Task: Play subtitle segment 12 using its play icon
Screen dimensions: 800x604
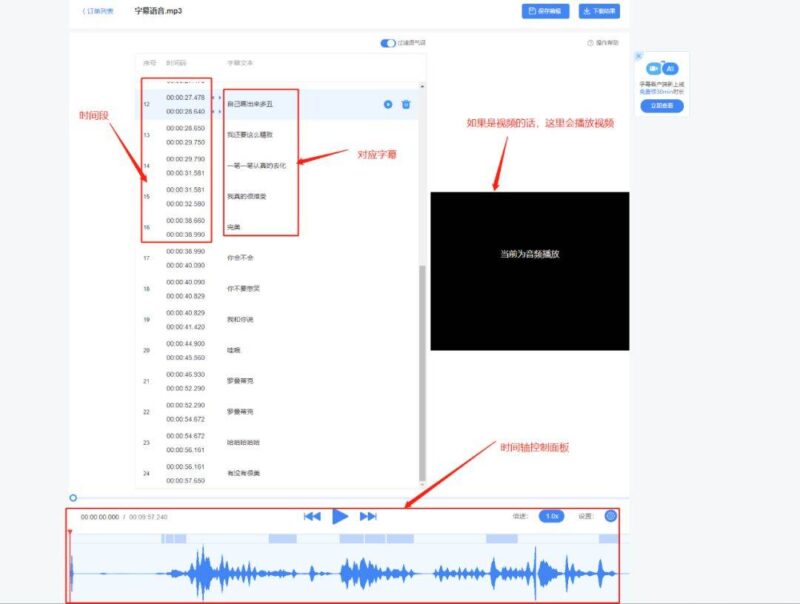Action: tap(388, 101)
